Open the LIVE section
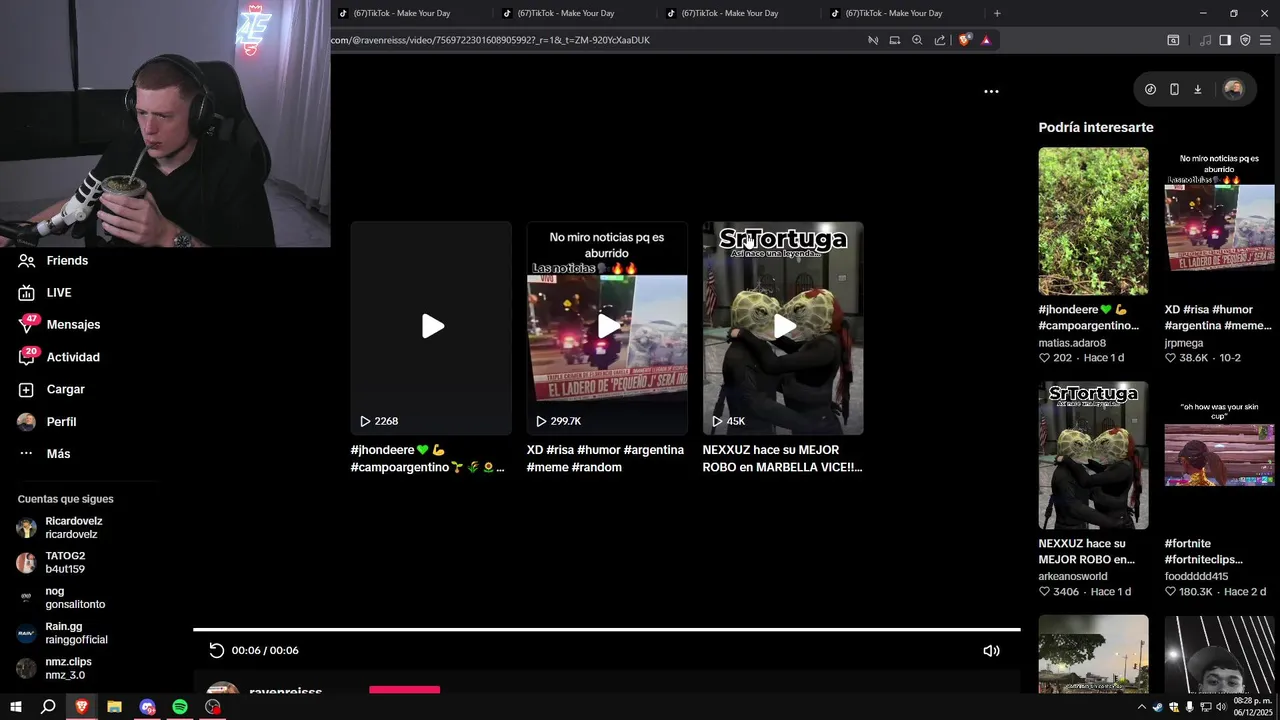This screenshot has height=720, width=1280. 45,292
